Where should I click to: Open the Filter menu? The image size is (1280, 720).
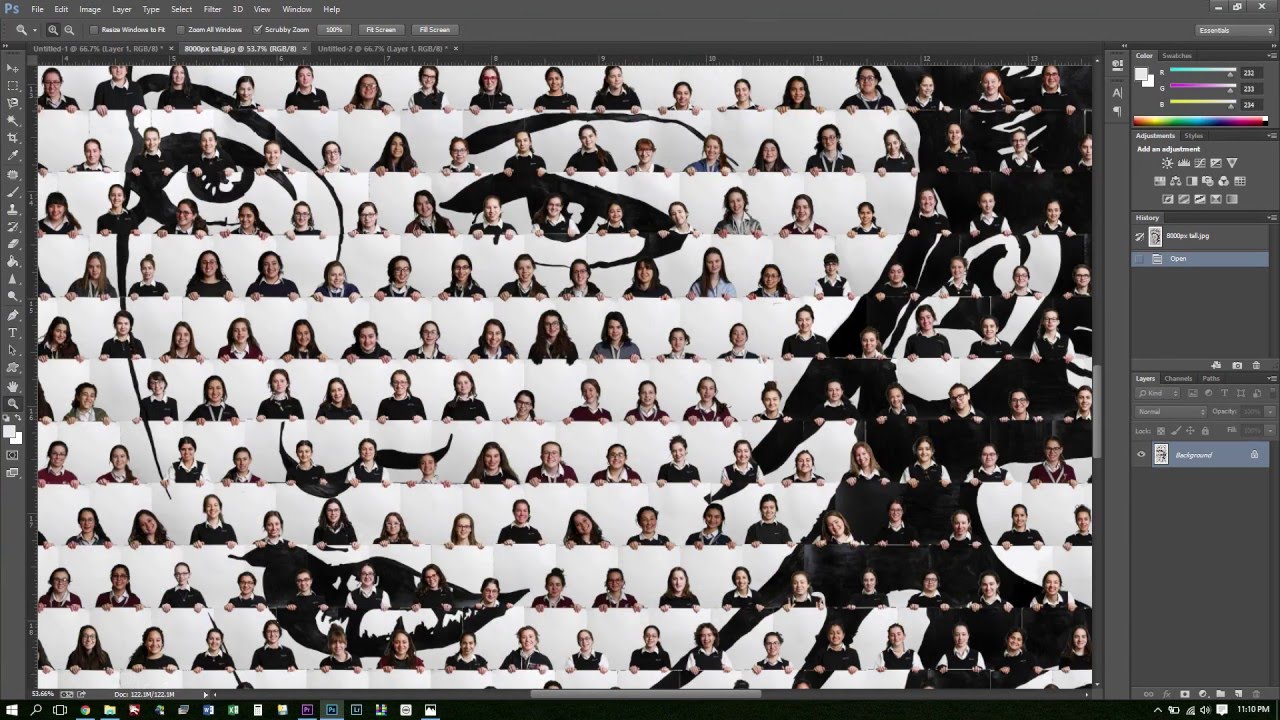[x=212, y=9]
